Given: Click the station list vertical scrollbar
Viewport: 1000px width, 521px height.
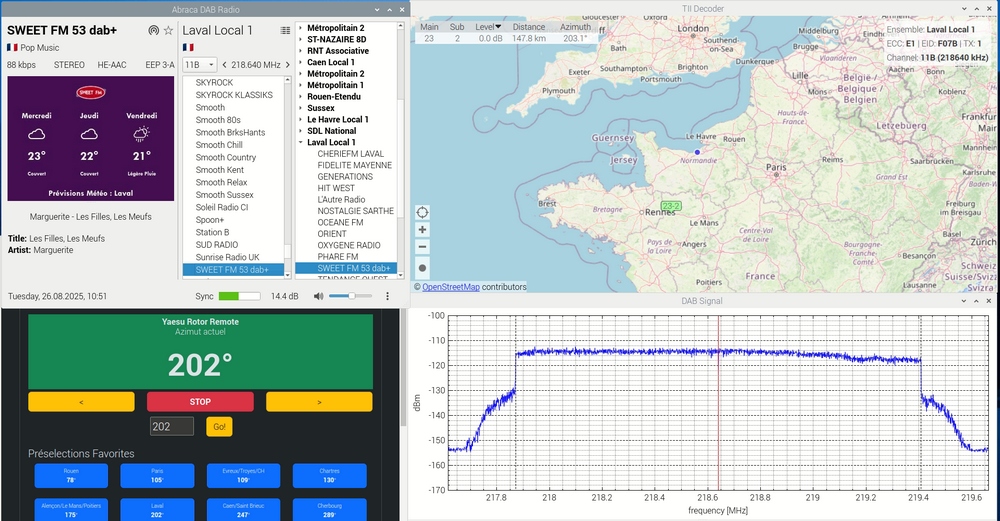Looking at the screenshot, I should [287, 252].
